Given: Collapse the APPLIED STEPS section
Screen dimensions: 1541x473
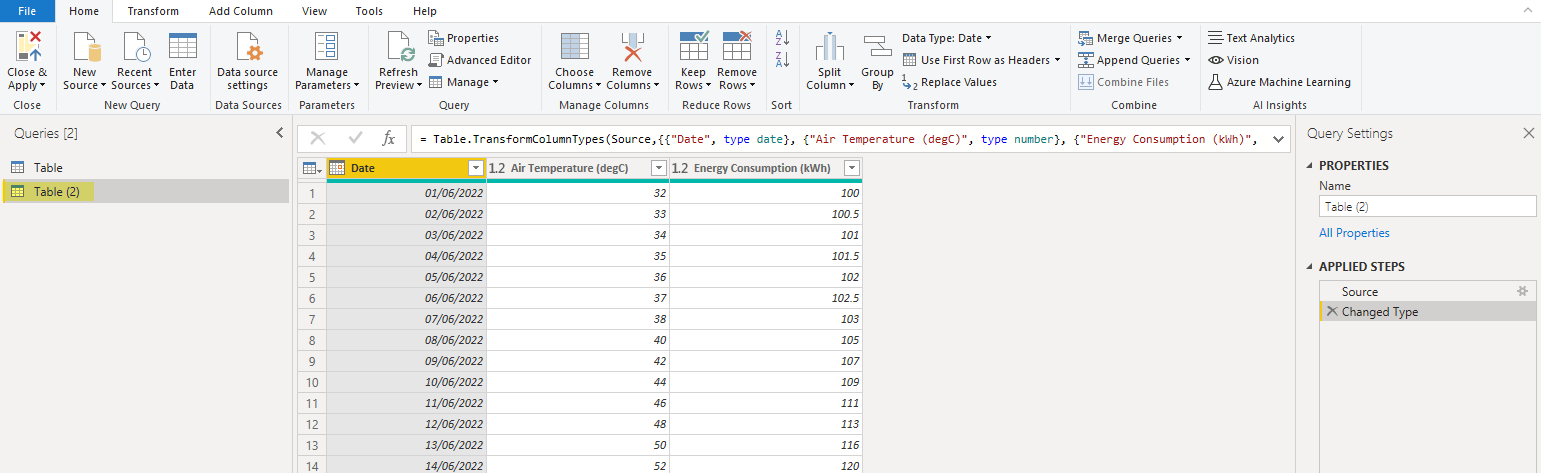Looking at the screenshot, I should [1311, 267].
